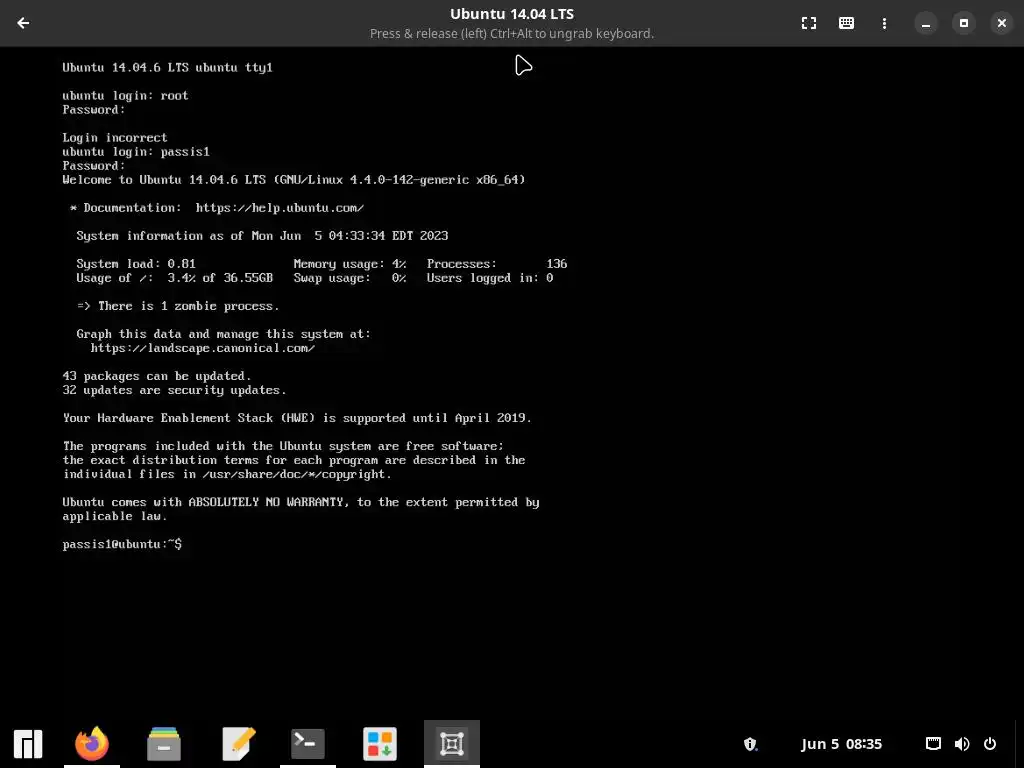Open the power menu icon
1024x768 pixels.
coord(990,744)
